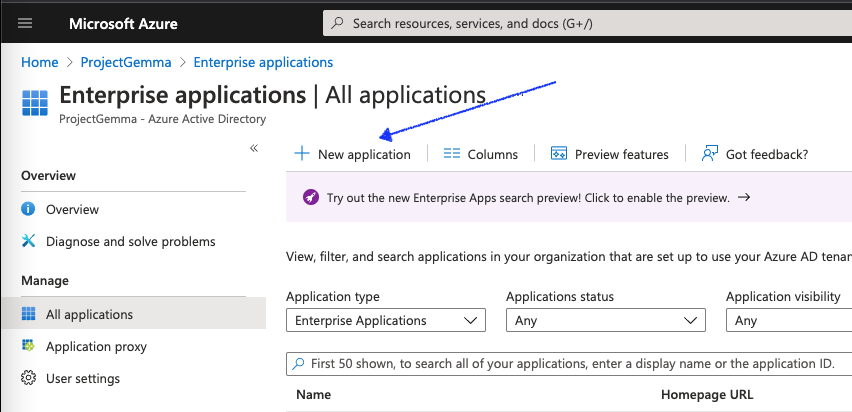Click the All applications grid icon in sidebar
This screenshot has height=412, width=852.
coord(28,314)
